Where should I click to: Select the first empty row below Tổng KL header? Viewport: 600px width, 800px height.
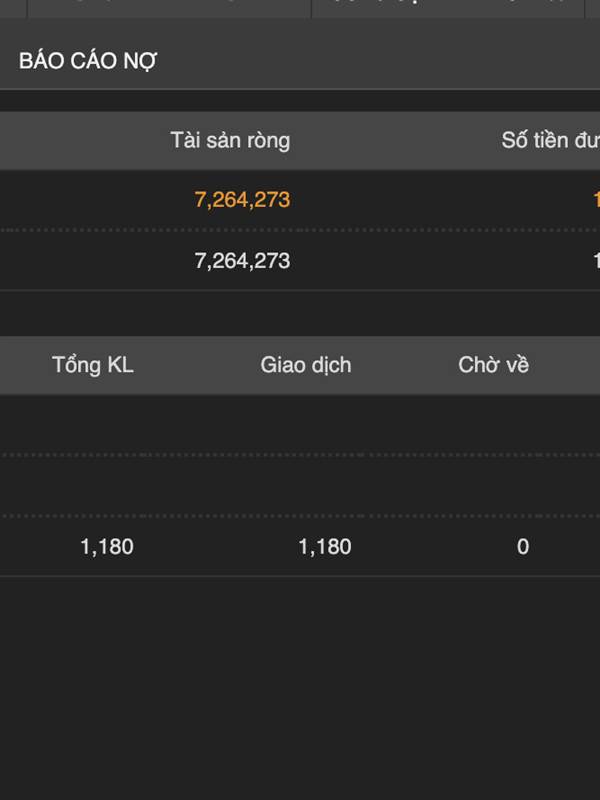300,425
